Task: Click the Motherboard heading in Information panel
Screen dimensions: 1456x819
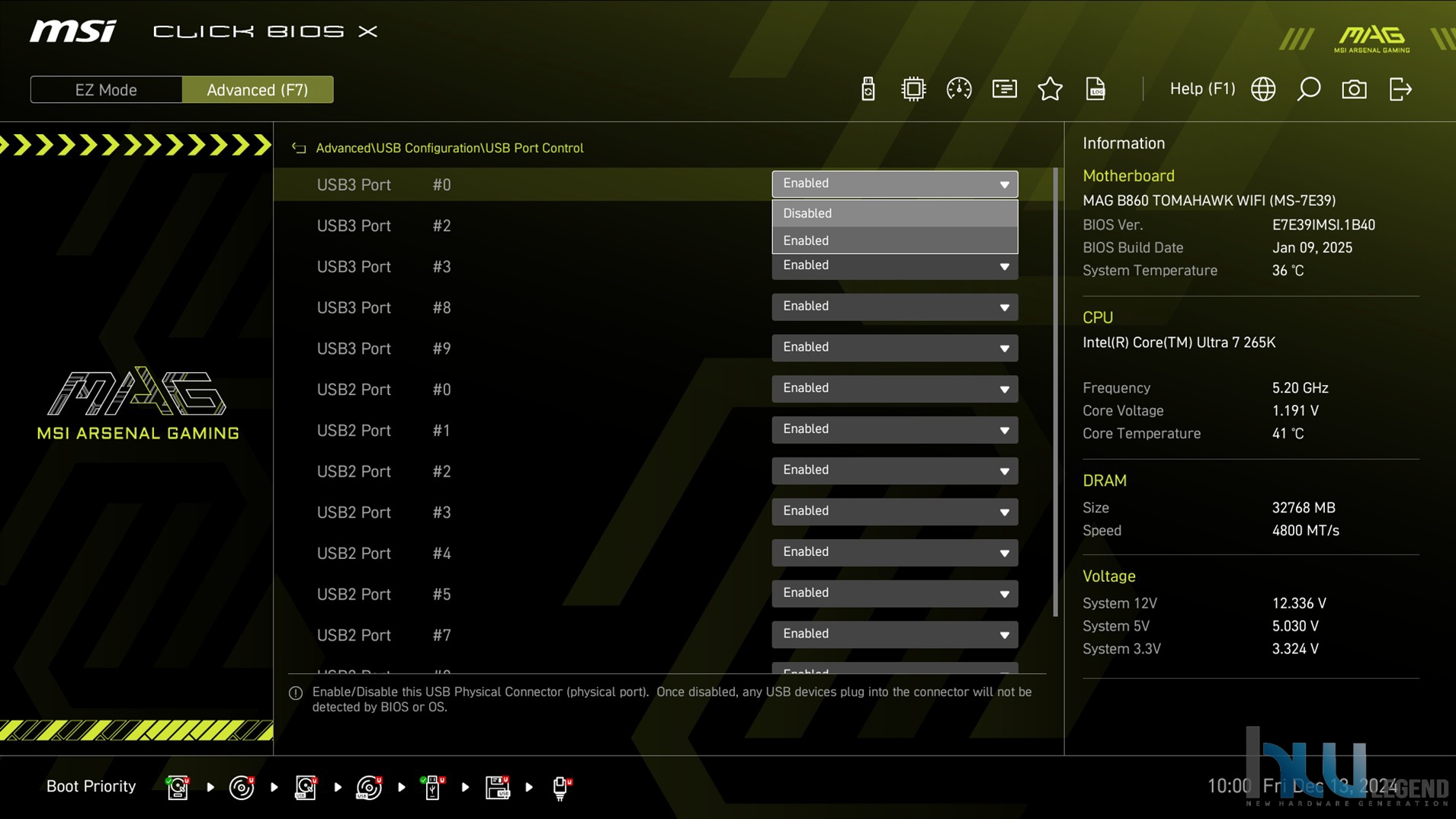Action: pos(1128,176)
